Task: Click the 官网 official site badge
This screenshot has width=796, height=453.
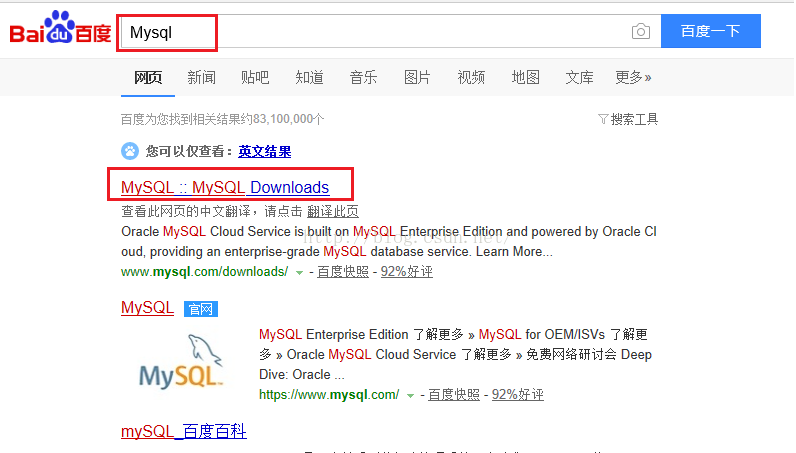Action: point(201,309)
